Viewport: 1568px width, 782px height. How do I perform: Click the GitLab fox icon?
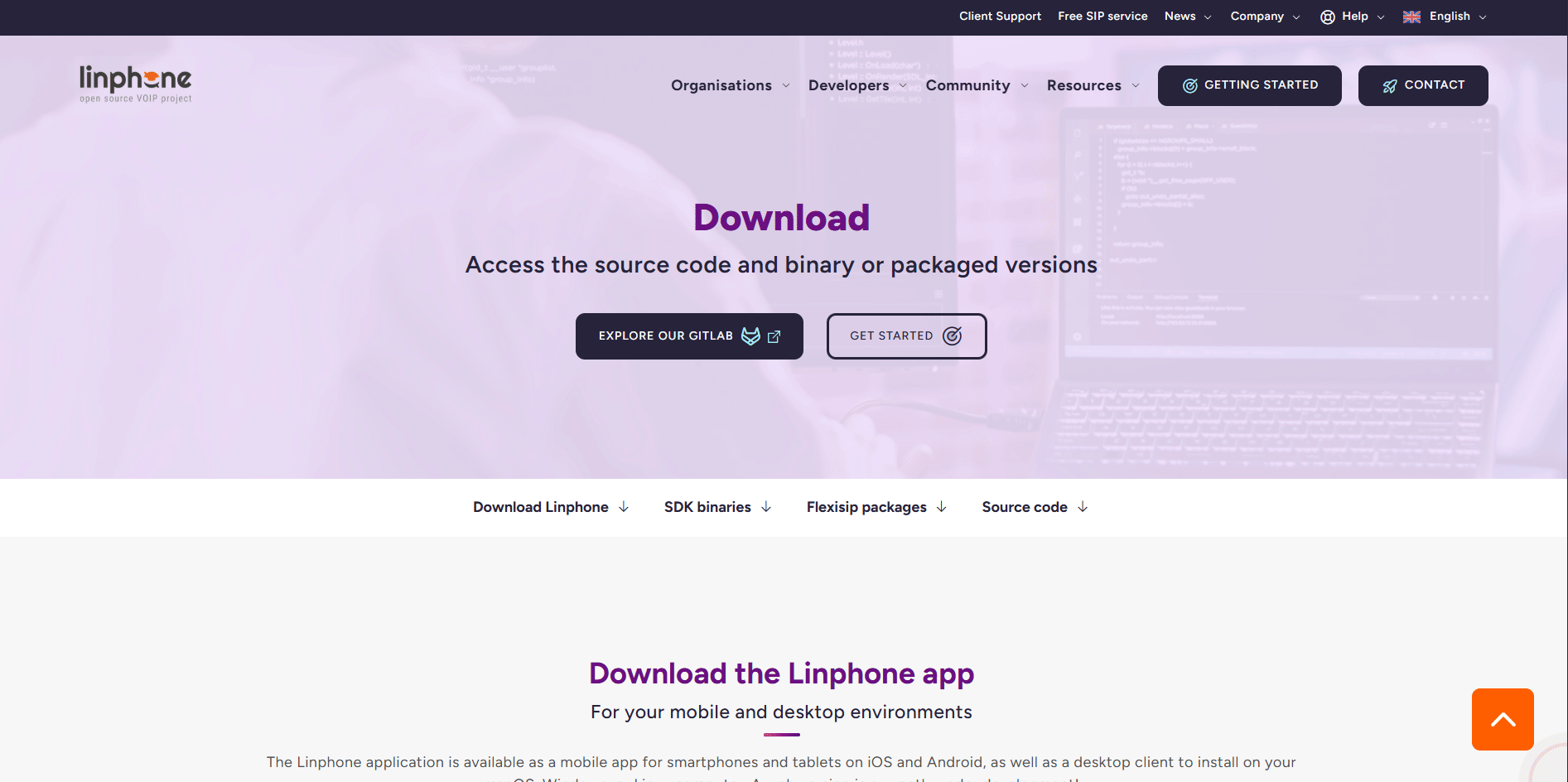pos(750,335)
